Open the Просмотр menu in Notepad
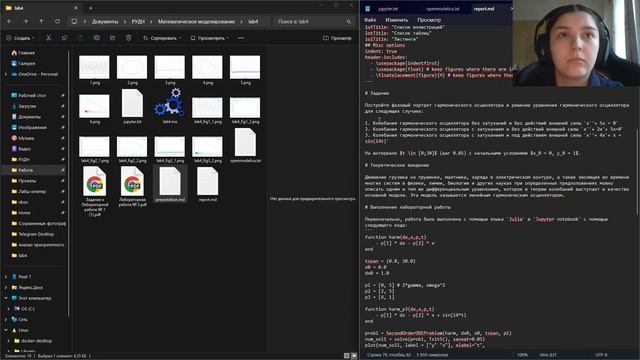The image size is (640, 360). (x=429, y=20)
